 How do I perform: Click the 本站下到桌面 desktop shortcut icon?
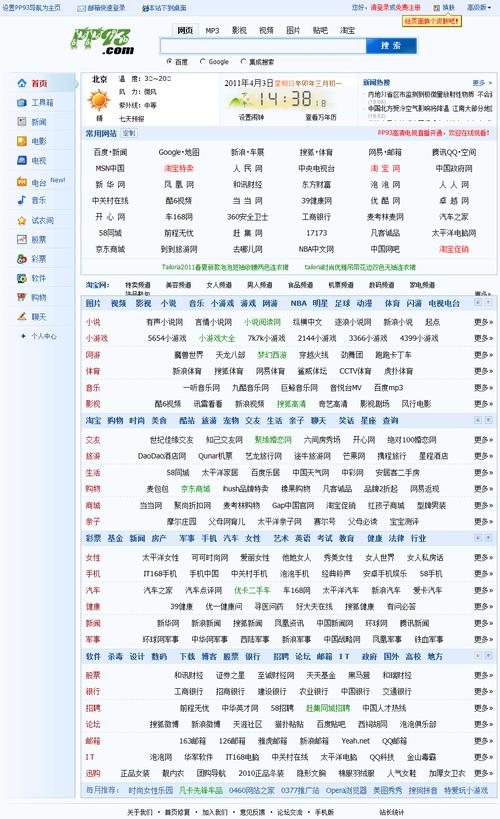coord(146,8)
